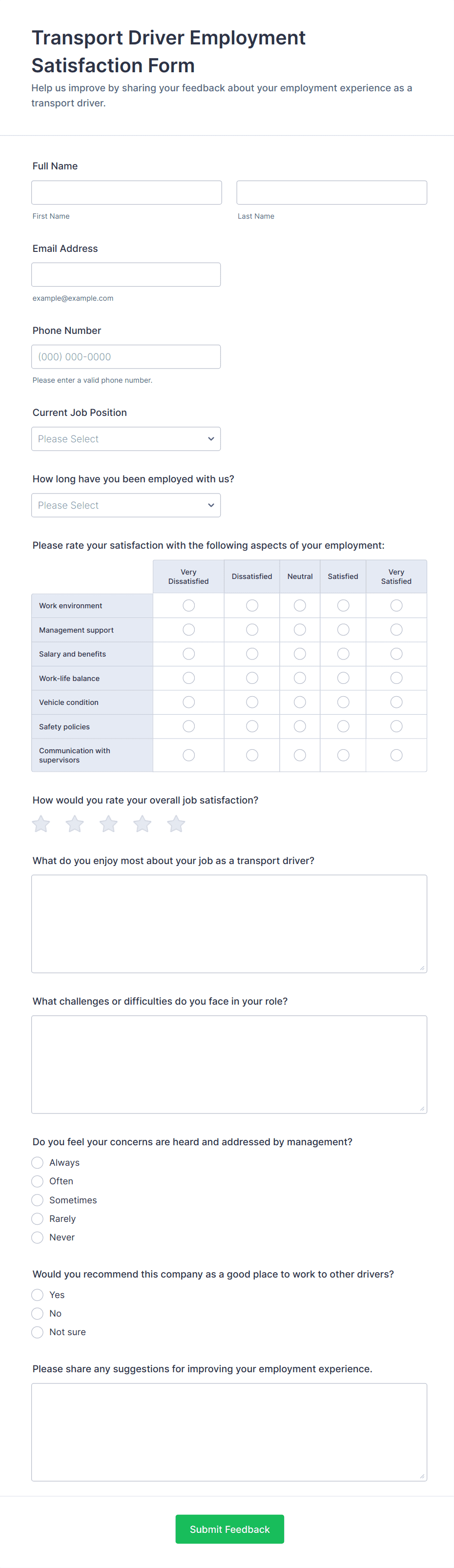Choose Not sure for company recommendation

(x=37, y=1332)
